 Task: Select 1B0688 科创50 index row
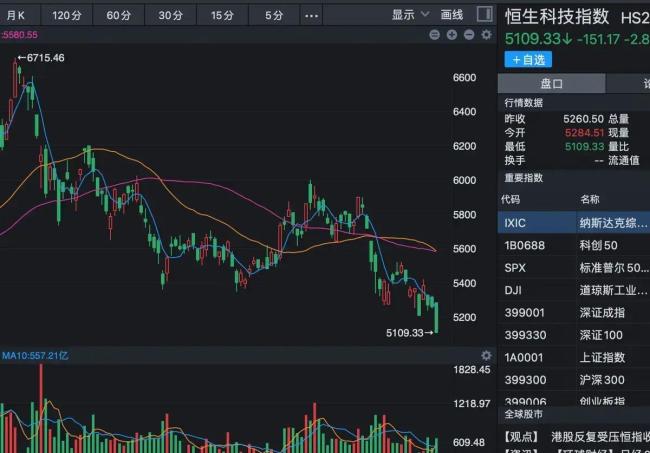[x=574, y=245]
